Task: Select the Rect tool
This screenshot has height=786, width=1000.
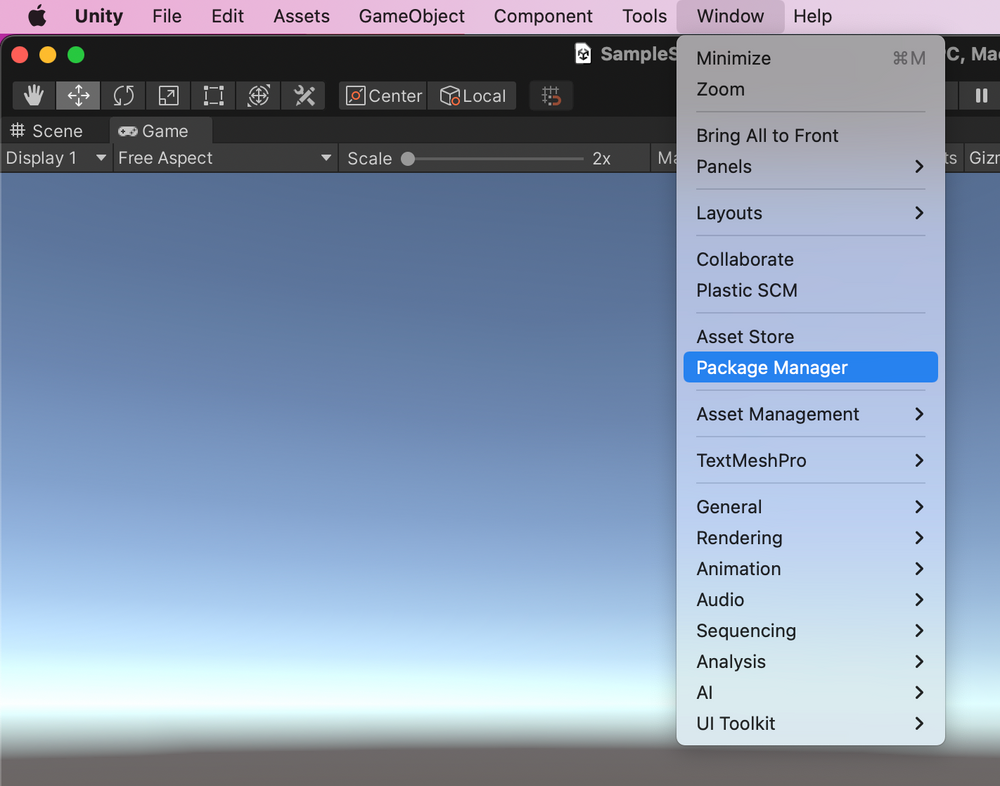Action: click(213, 95)
